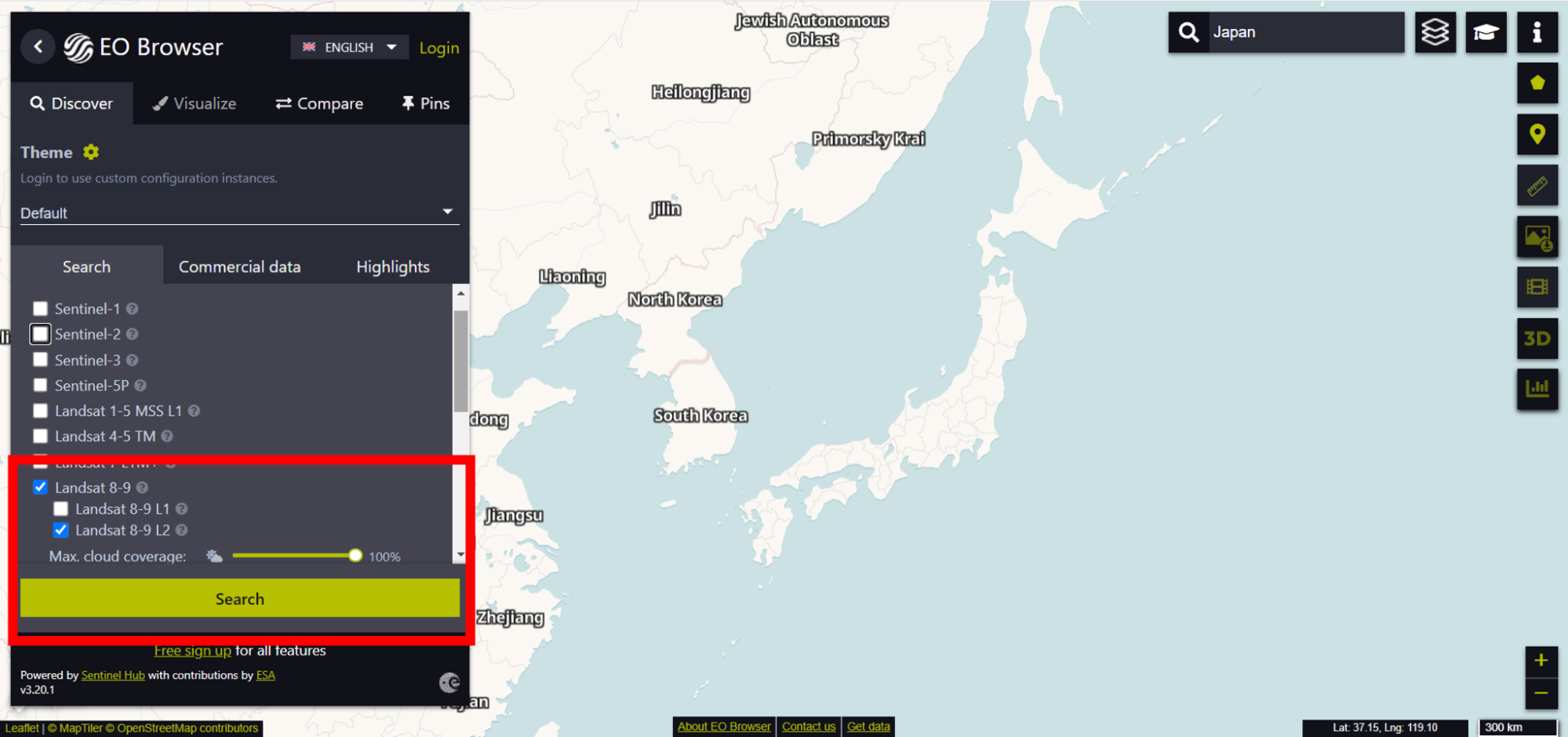Image resolution: width=1568 pixels, height=737 pixels.
Task: Show help for Landsat 8-9 L2
Action: click(181, 530)
